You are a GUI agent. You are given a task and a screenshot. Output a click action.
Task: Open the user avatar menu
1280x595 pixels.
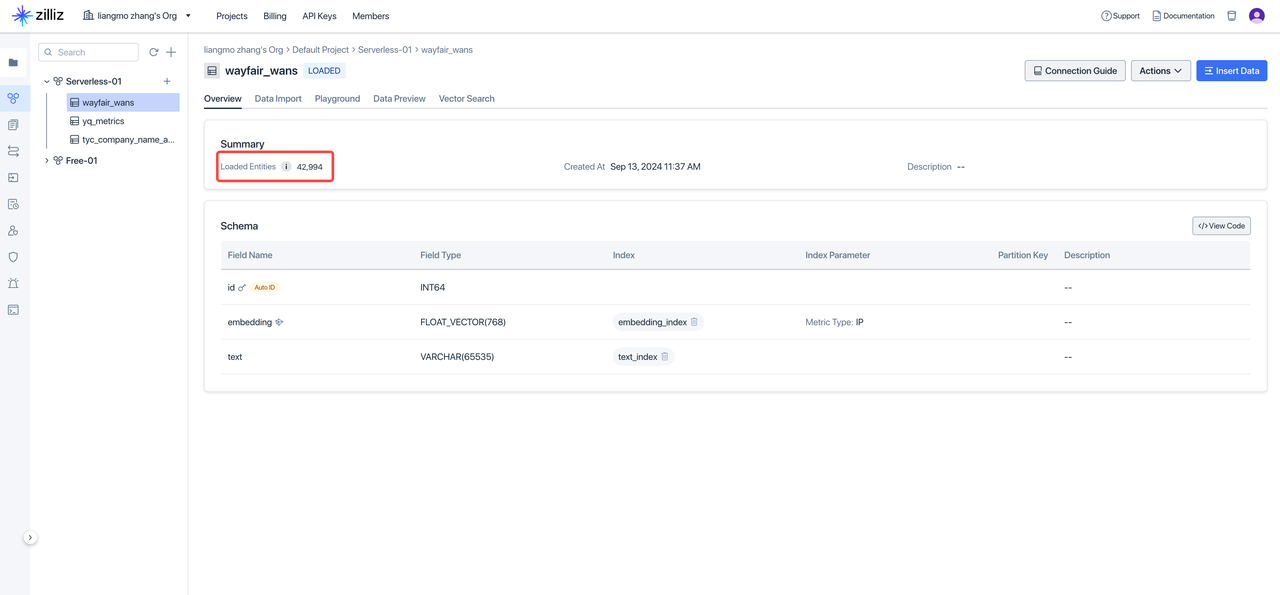pyautogui.click(x=1257, y=16)
